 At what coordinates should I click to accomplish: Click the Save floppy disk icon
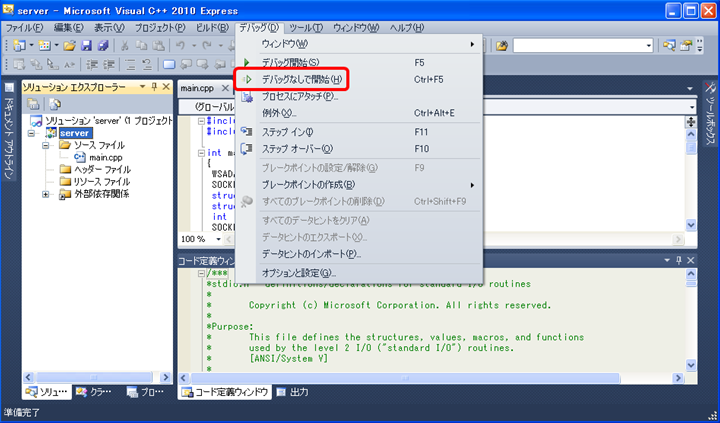tap(86, 45)
